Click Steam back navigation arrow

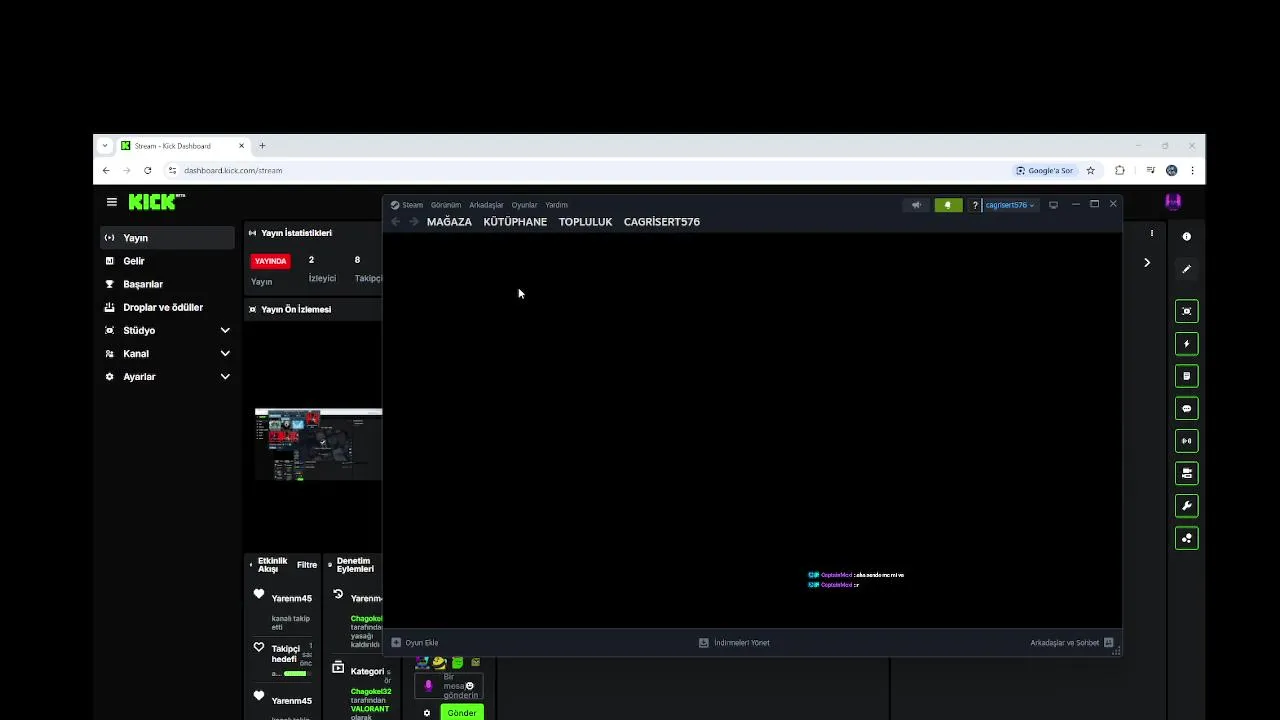click(396, 222)
